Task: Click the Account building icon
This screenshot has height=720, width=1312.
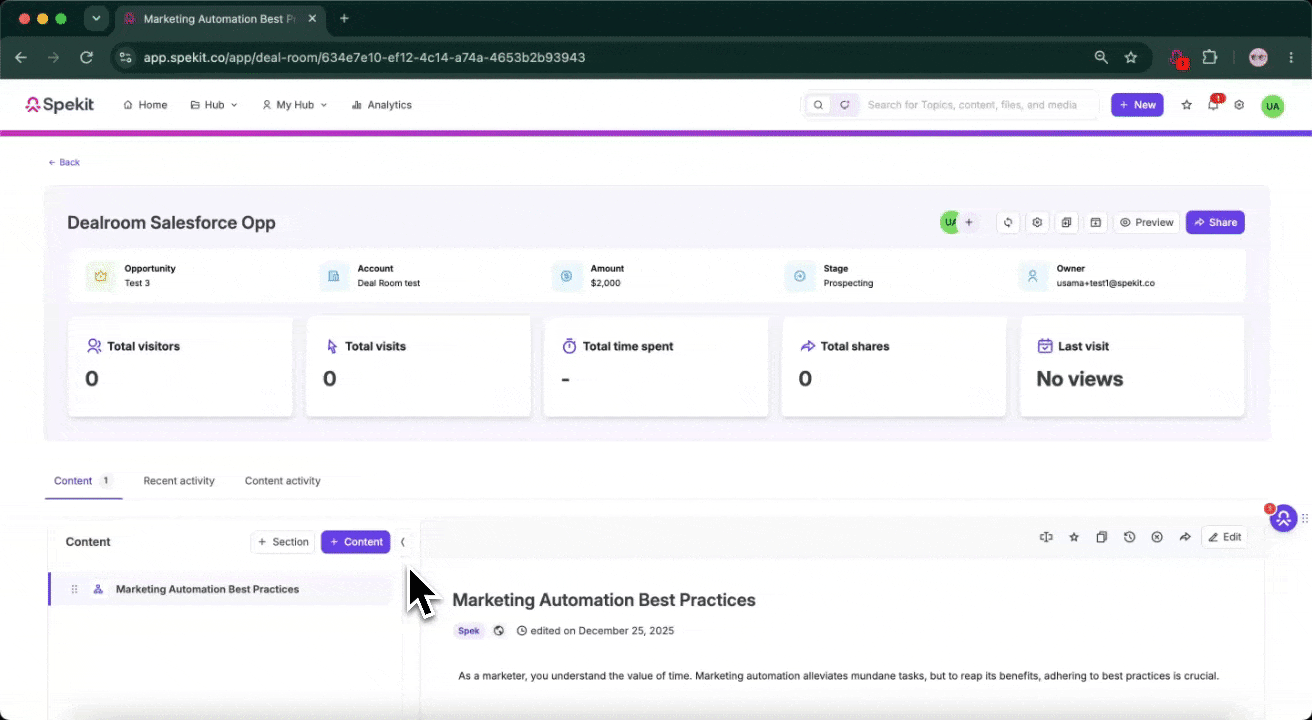Action: tap(334, 276)
